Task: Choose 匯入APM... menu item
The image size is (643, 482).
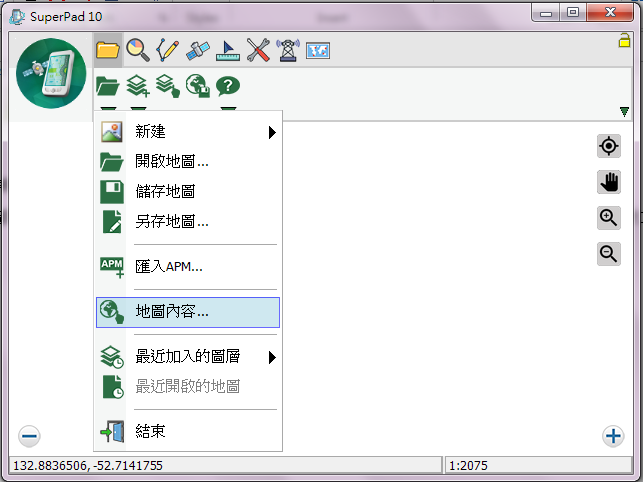Action: coord(188,267)
